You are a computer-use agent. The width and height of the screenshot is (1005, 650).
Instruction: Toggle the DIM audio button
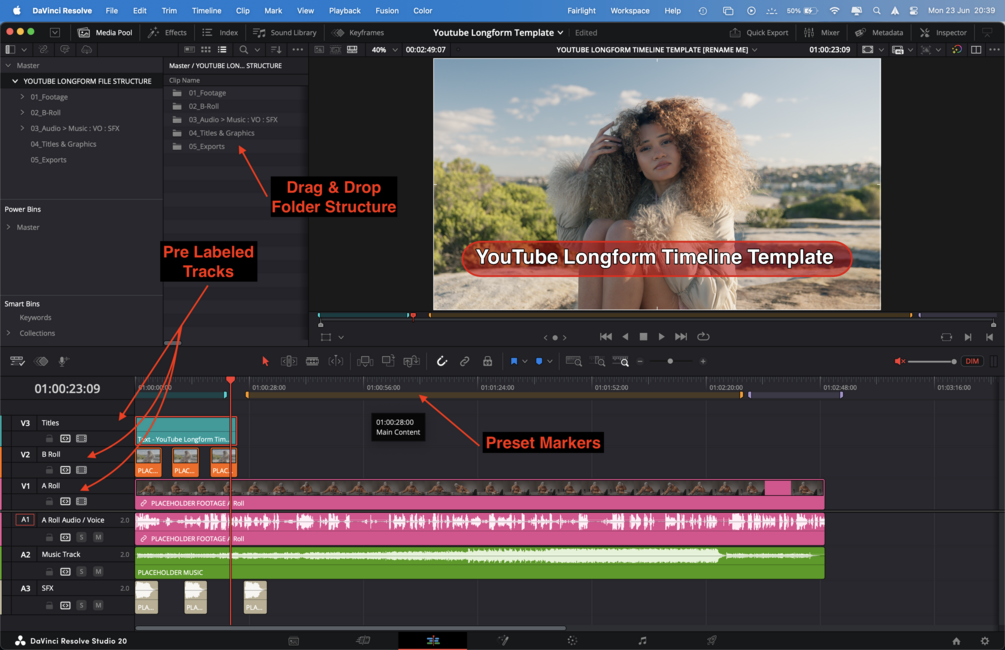(972, 362)
